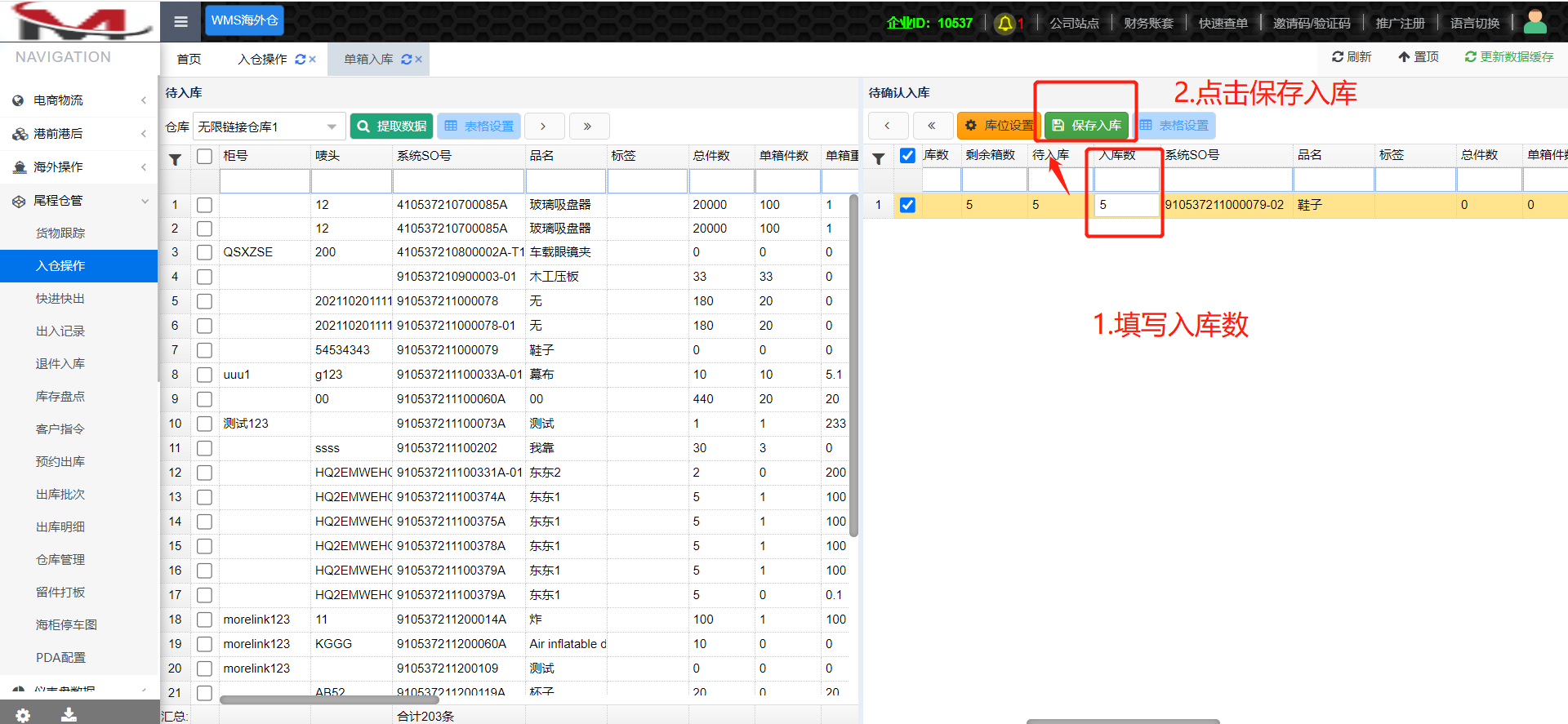The height and width of the screenshot is (724, 1568).
Task: Expand the 电商物流 navigation section
Action: point(78,100)
